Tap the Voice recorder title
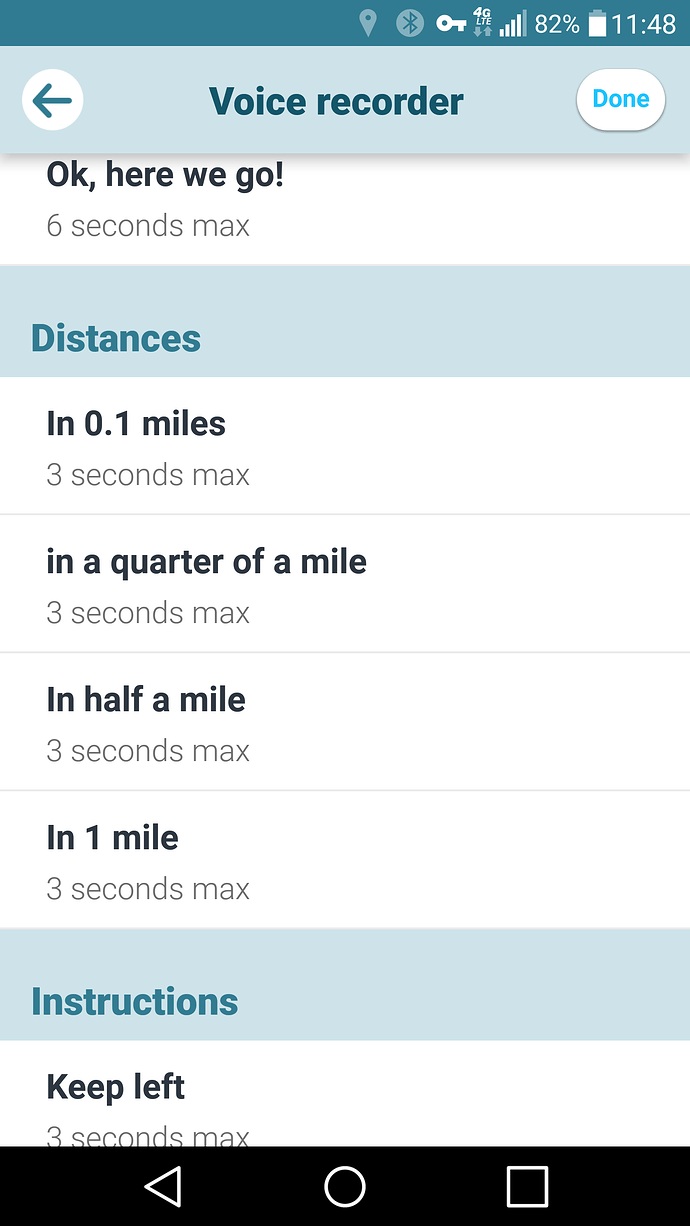This screenshot has width=690, height=1226. coord(336,101)
